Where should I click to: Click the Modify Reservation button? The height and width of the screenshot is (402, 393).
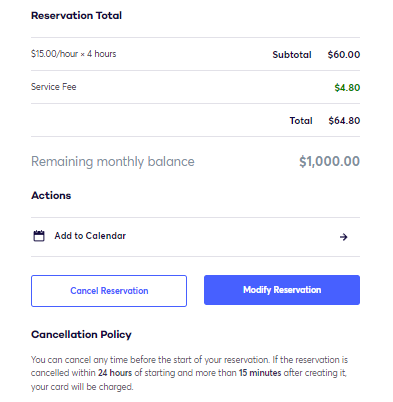[282, 290]
